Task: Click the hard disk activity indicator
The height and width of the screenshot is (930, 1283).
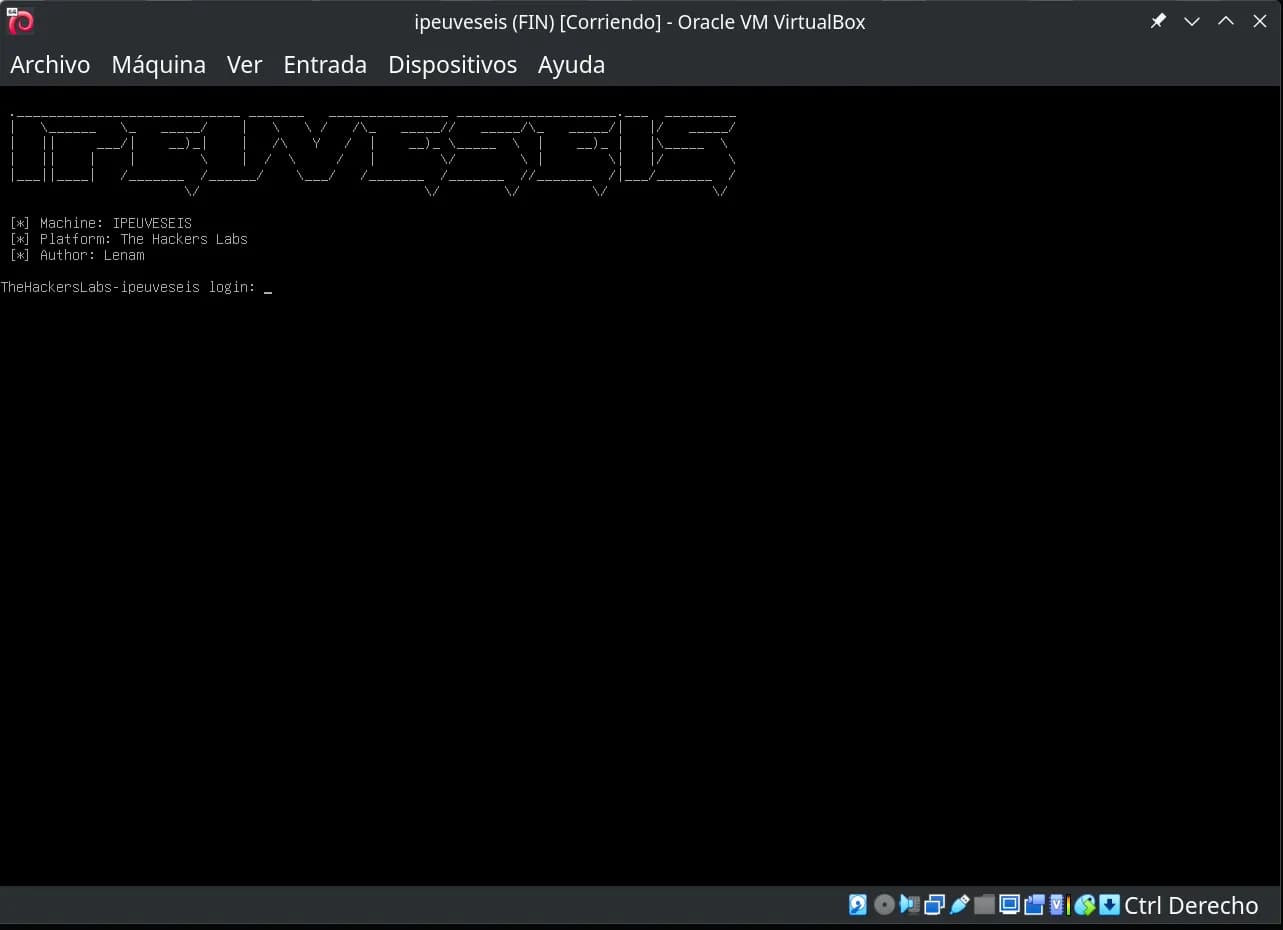Action: point(858,905)
